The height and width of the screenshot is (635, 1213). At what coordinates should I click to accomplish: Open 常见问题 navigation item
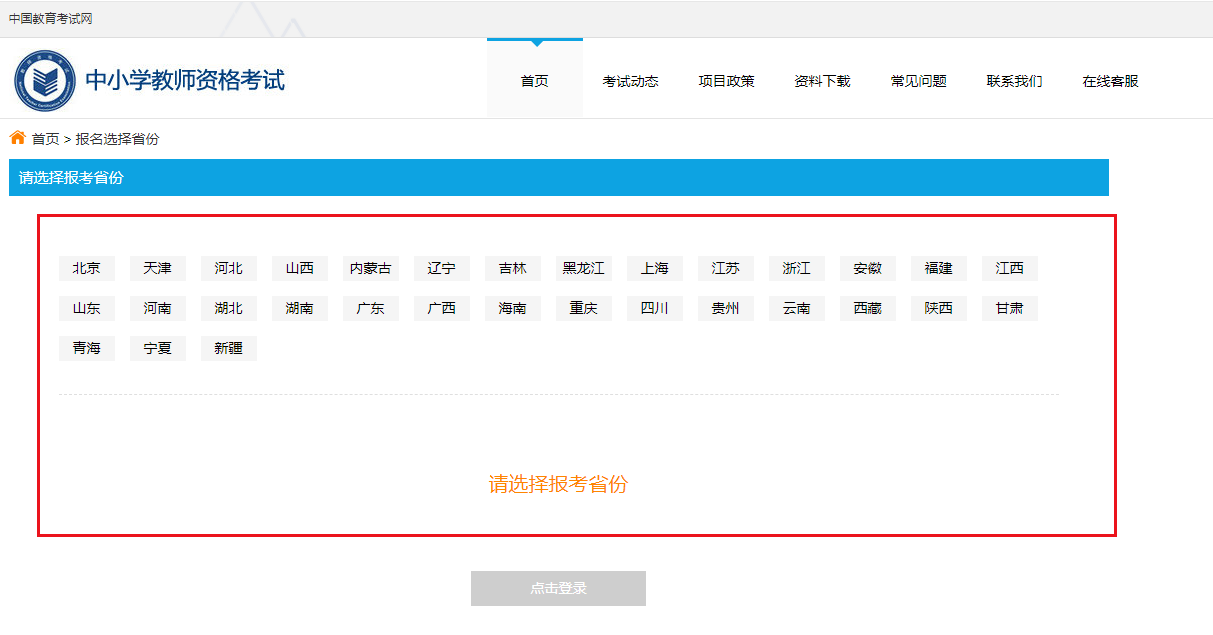click(x=918, y=81)
